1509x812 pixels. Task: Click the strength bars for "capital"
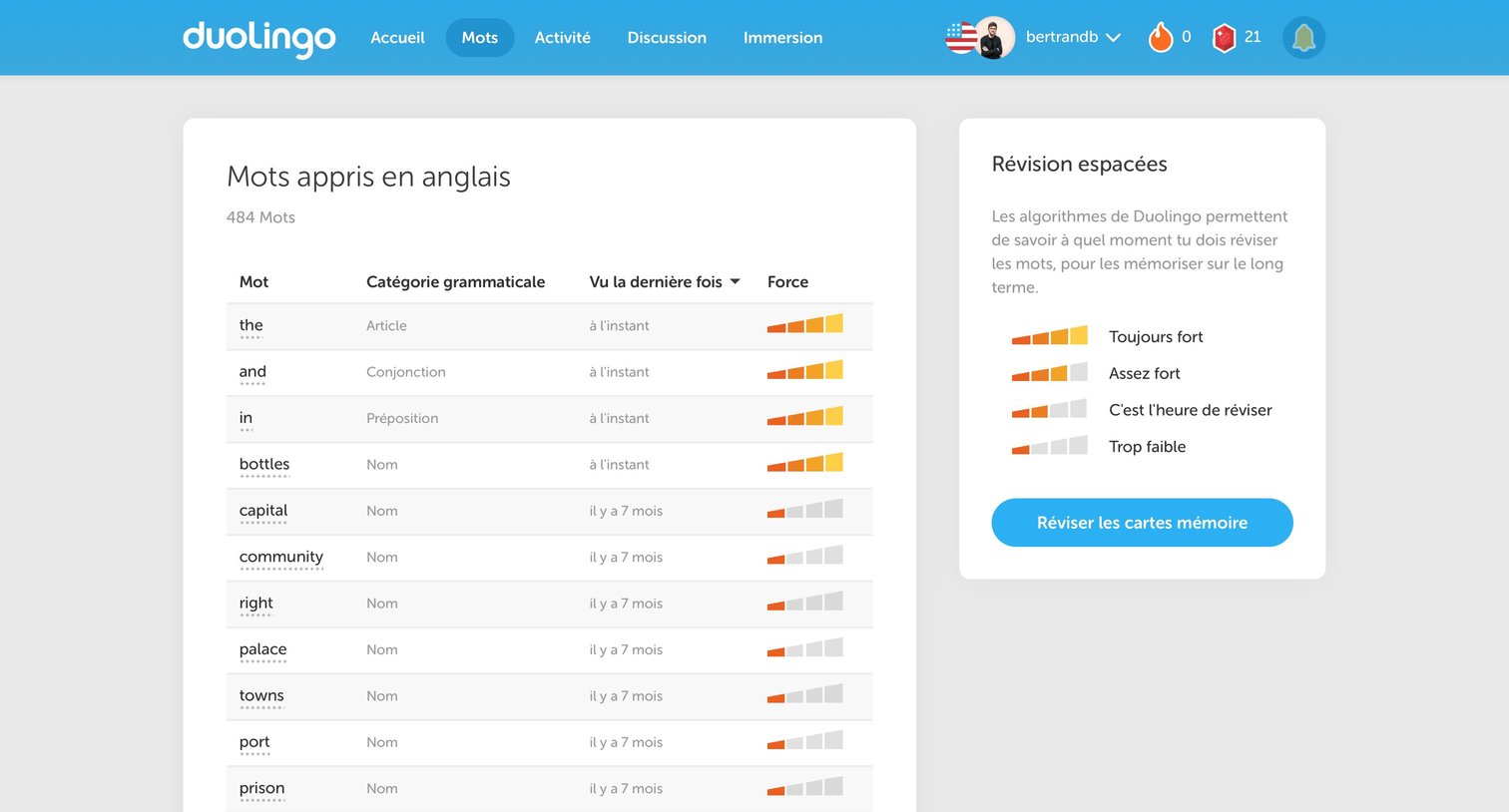(x=805, y=509)
